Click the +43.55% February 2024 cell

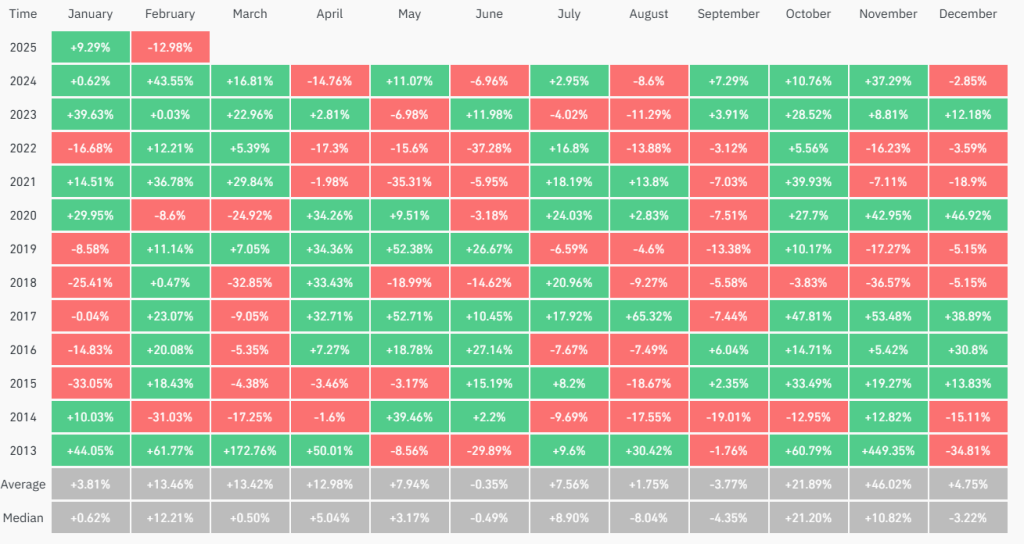pos(170,82)
